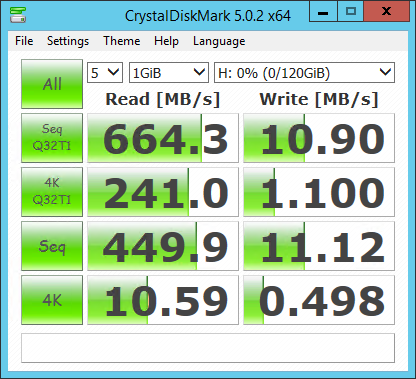Click the 4K write result 0.498
The height and width of the screenshot is (379, 416).
pos(319,300)
